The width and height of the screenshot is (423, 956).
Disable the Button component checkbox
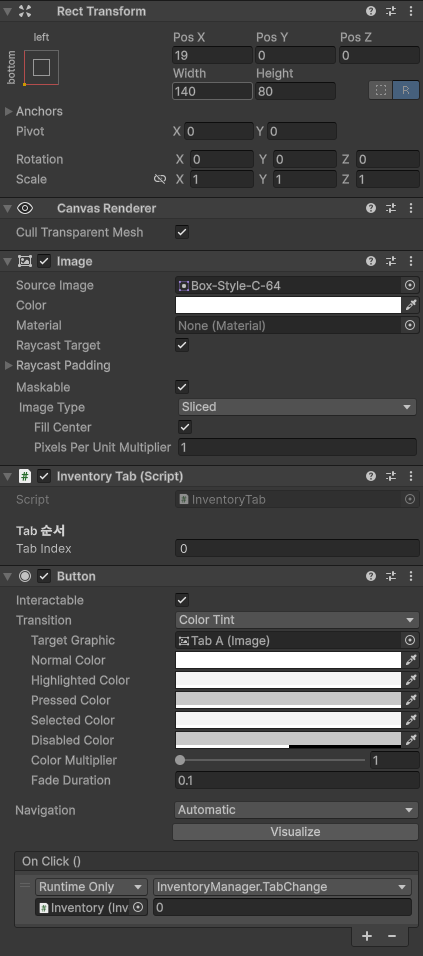[x=44, y=576]
